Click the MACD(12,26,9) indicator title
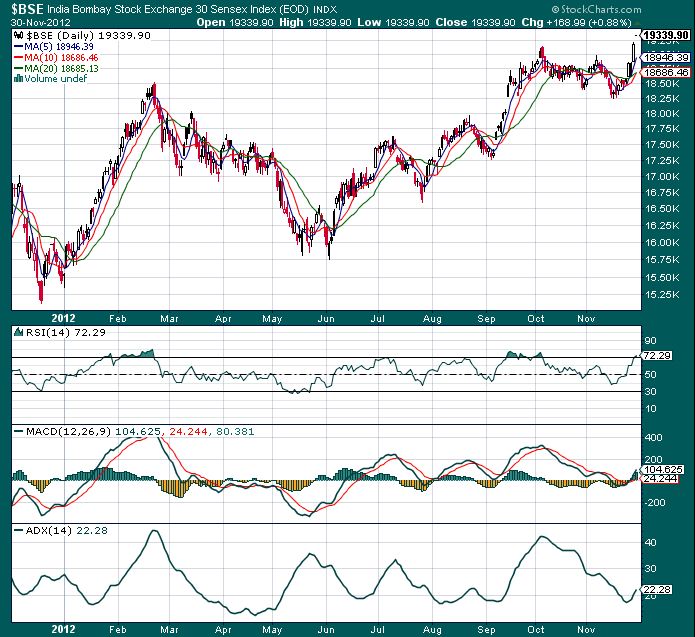This screenshot has width=695, height=637. tap(68, 431)
